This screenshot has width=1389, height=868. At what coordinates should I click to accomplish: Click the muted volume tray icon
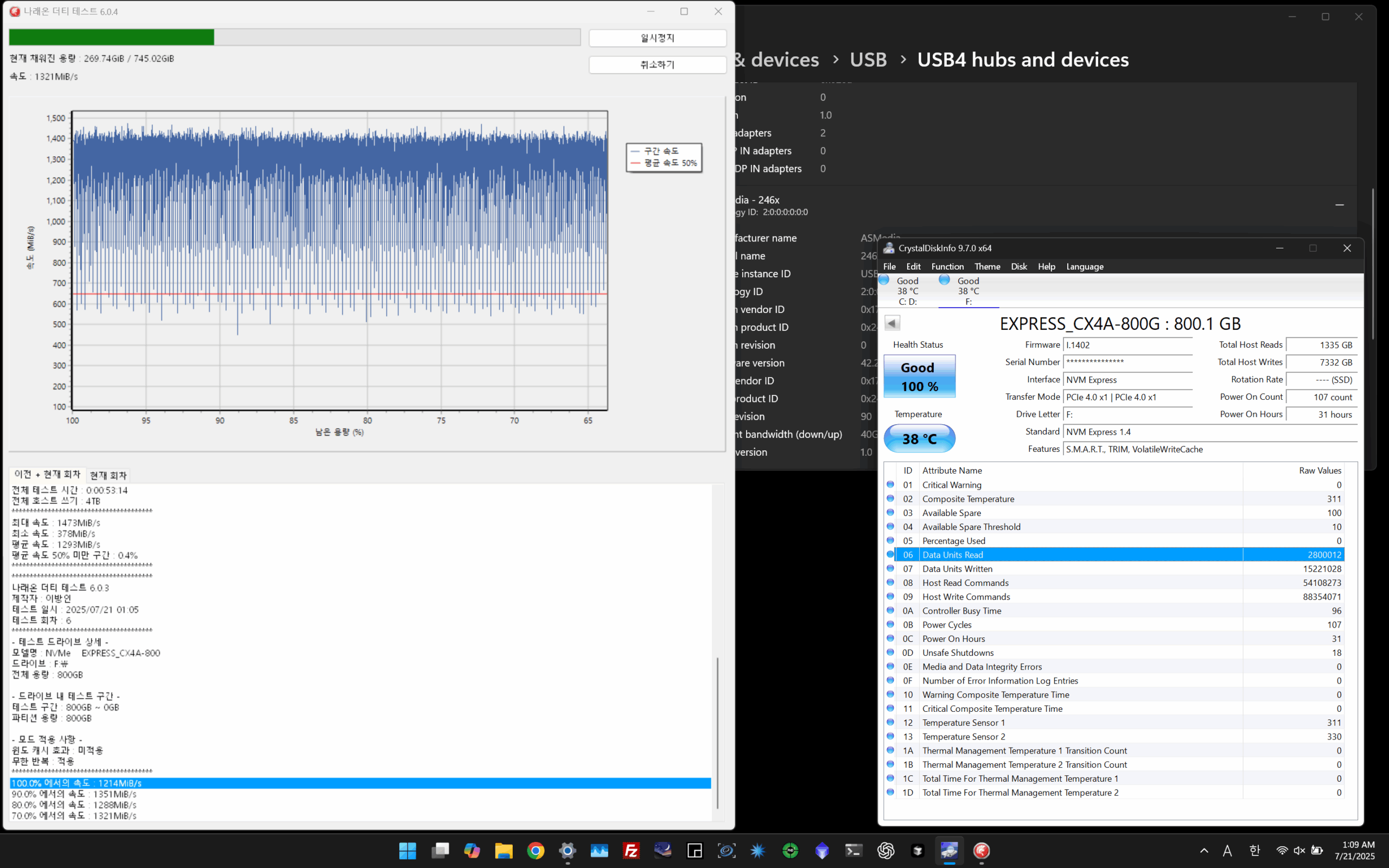click(x=1299, y=850)
